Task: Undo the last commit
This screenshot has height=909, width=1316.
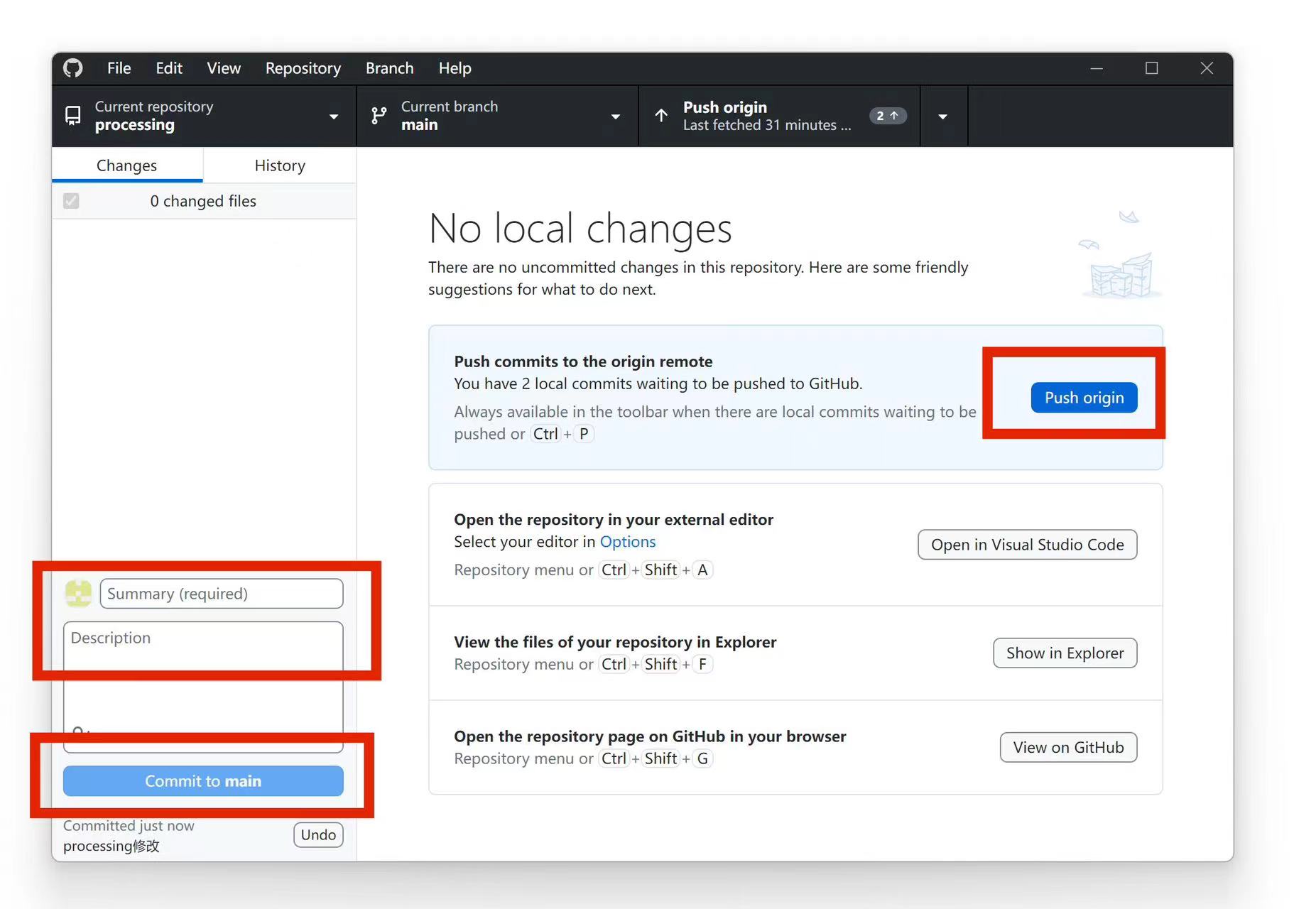Action: click(x=318, y=835)
